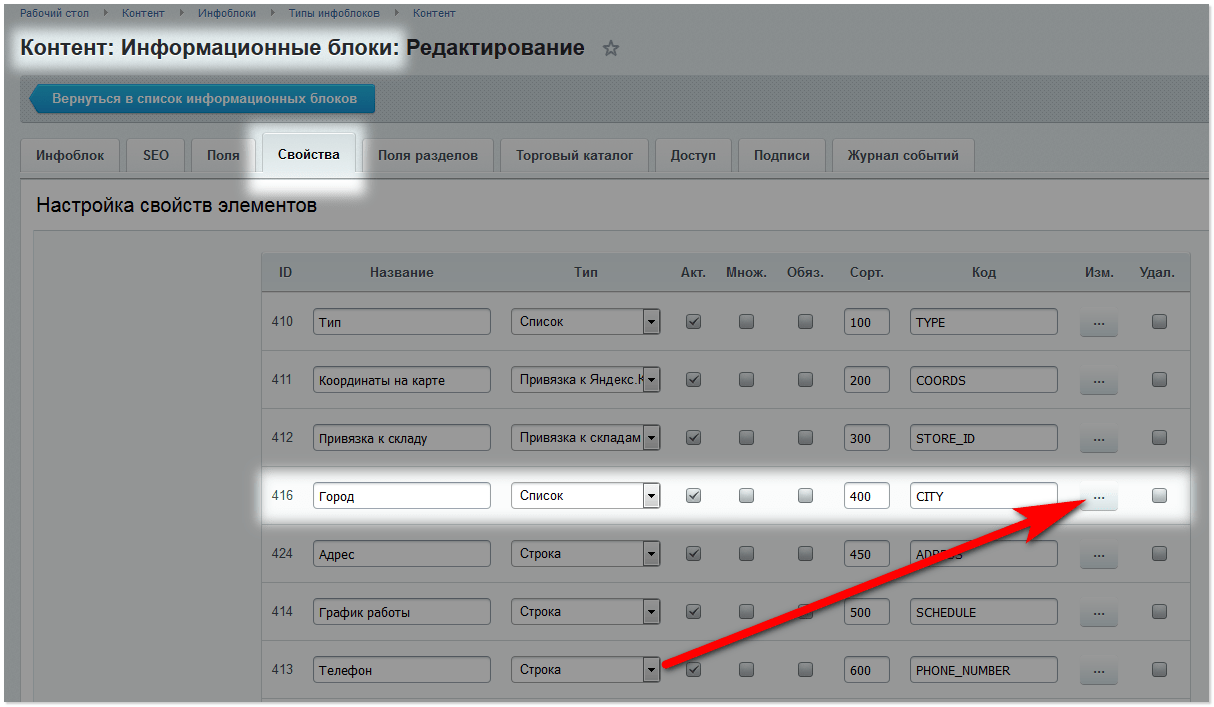Open edit dialog for STORE_ID property

pos(1098,439)
